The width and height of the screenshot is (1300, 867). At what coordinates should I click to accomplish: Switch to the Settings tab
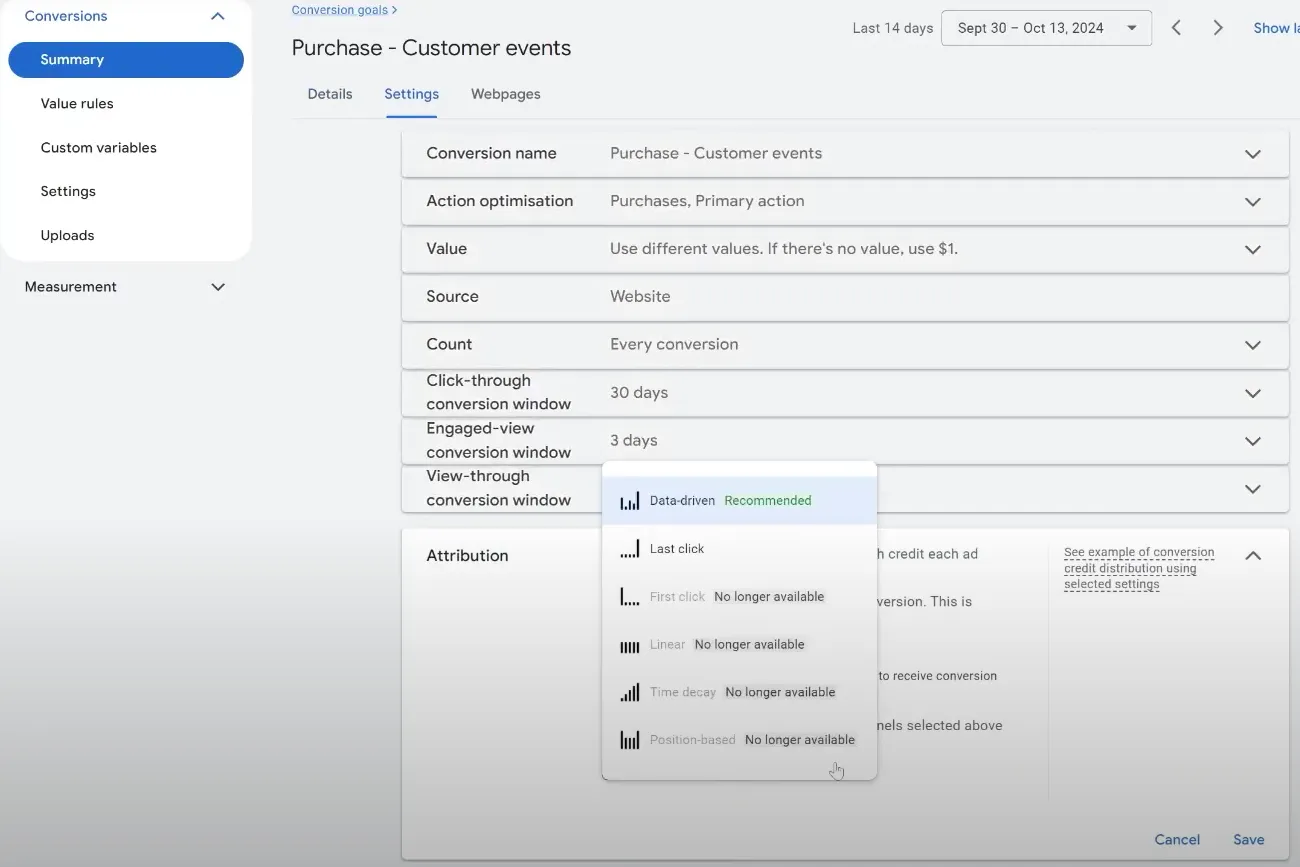[x=411, y=94]
